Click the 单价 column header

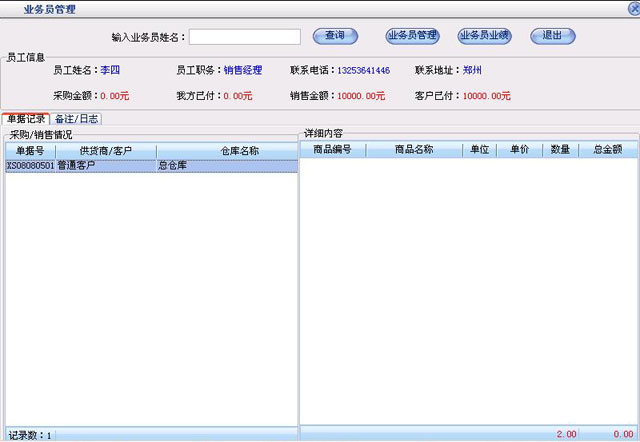point(519,150)
